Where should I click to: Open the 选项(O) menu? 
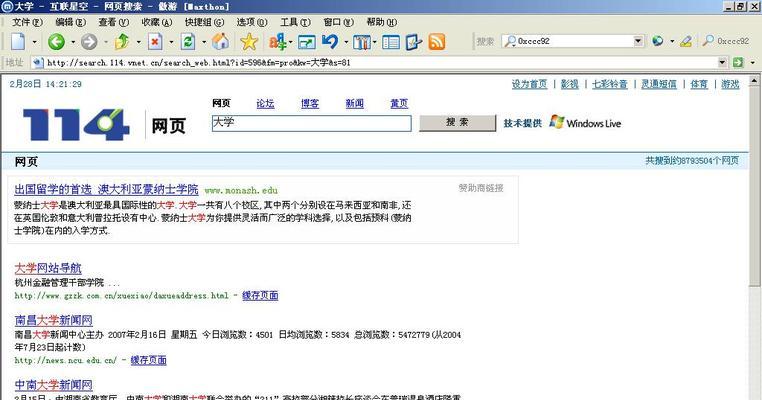252,22
